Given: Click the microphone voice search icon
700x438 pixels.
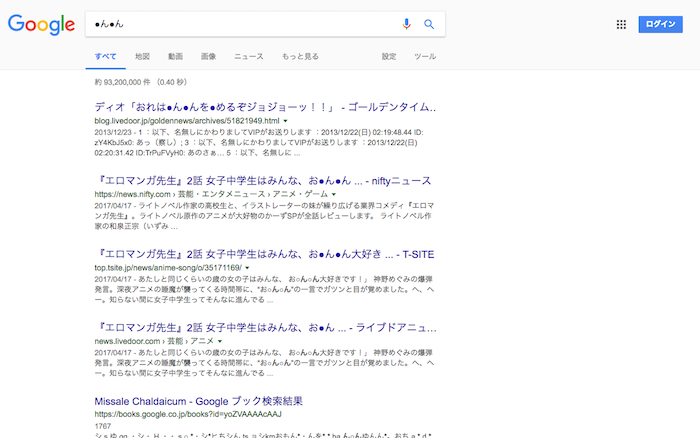Looking at the screenshot, I should click(406, 24).
